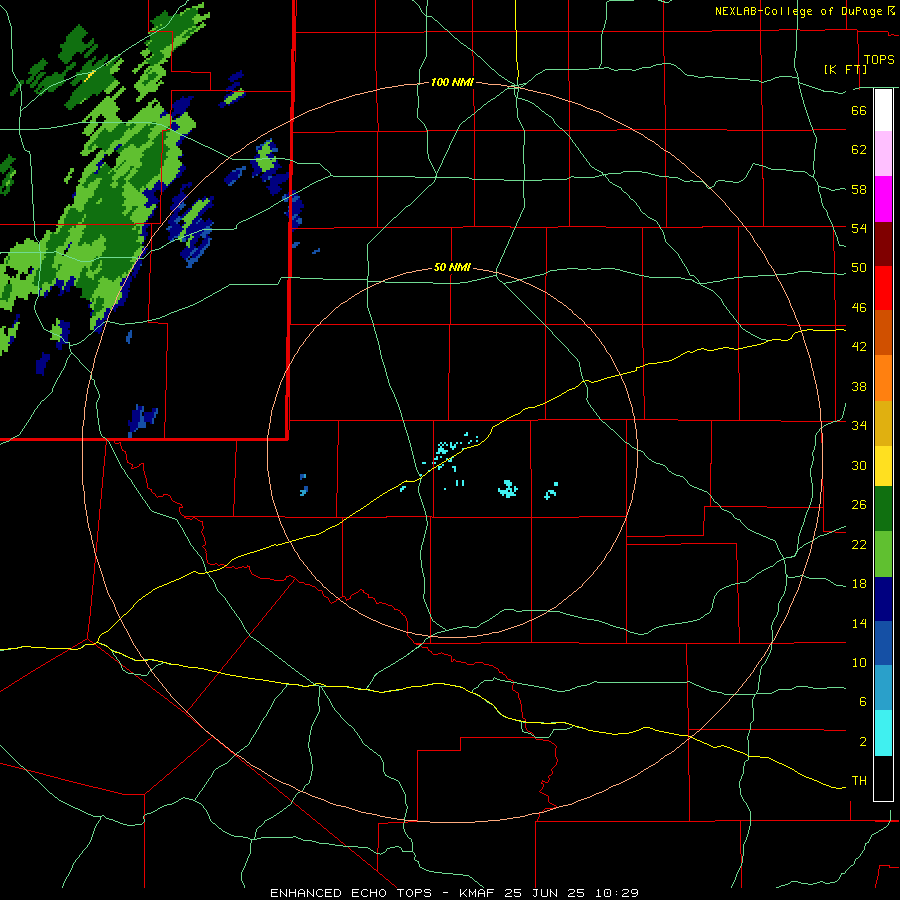The image size is (900, 900).
Task: Click the "100 NMI" range ring label
Action: click(x=452, y=83)
